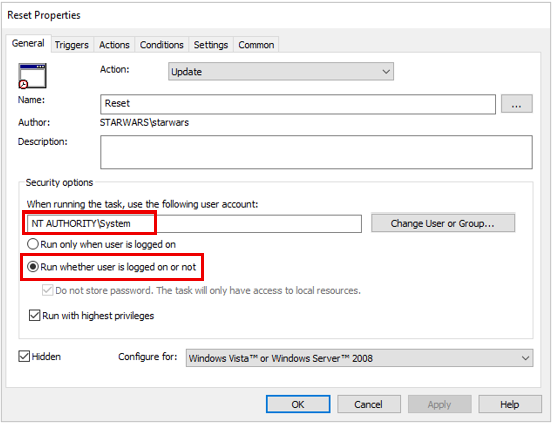Open the Action dropdown showing Update
Screen dimensions: 552x424
(x=281, y=71)
